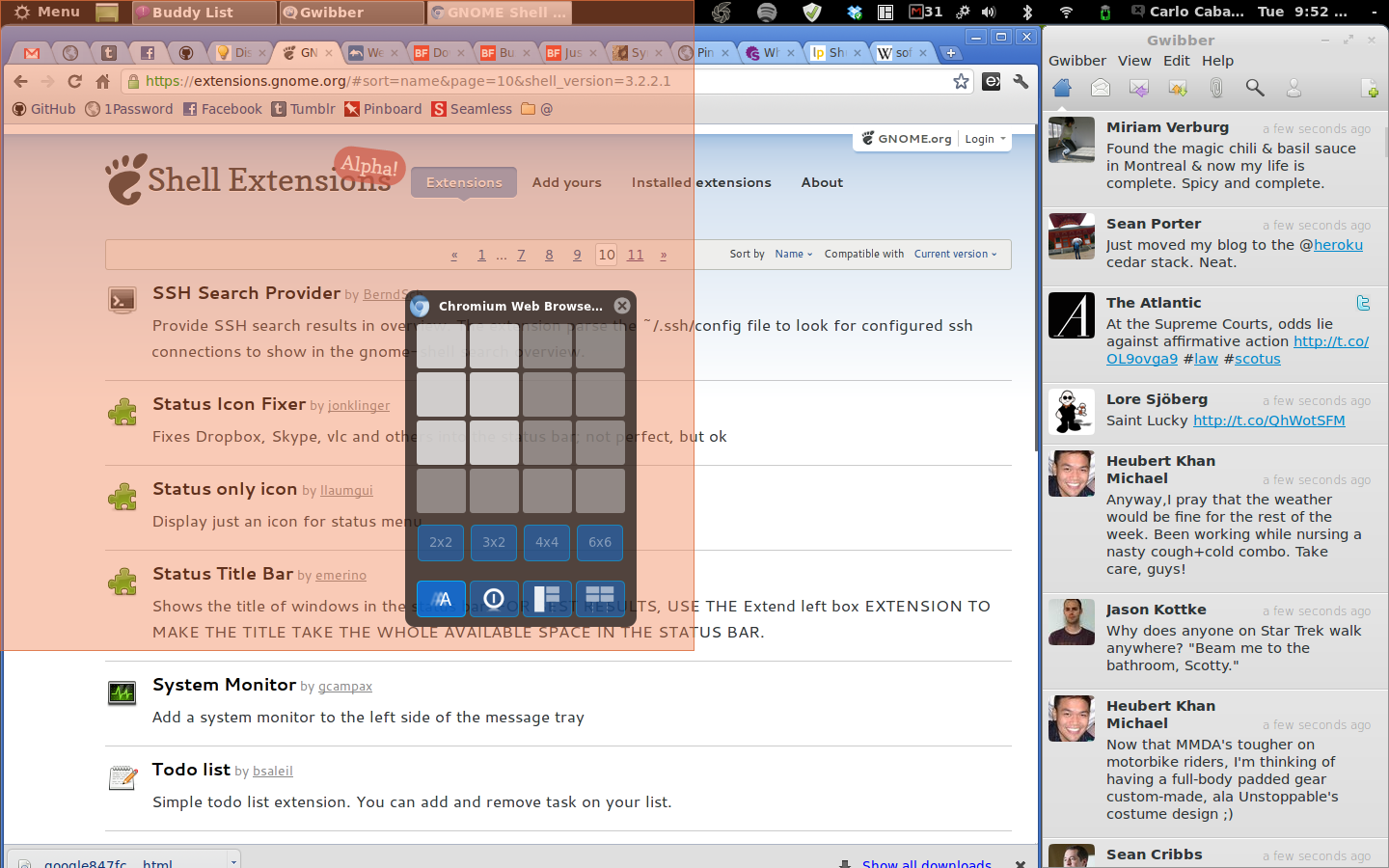Screen dimensions: 1389x868
Task: Go to Installed extensions tab
Action: coord(701,182)
